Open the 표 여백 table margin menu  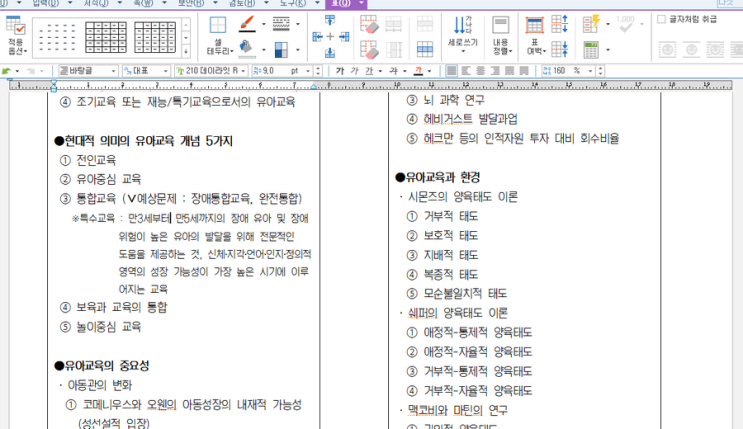pos(535,36)
